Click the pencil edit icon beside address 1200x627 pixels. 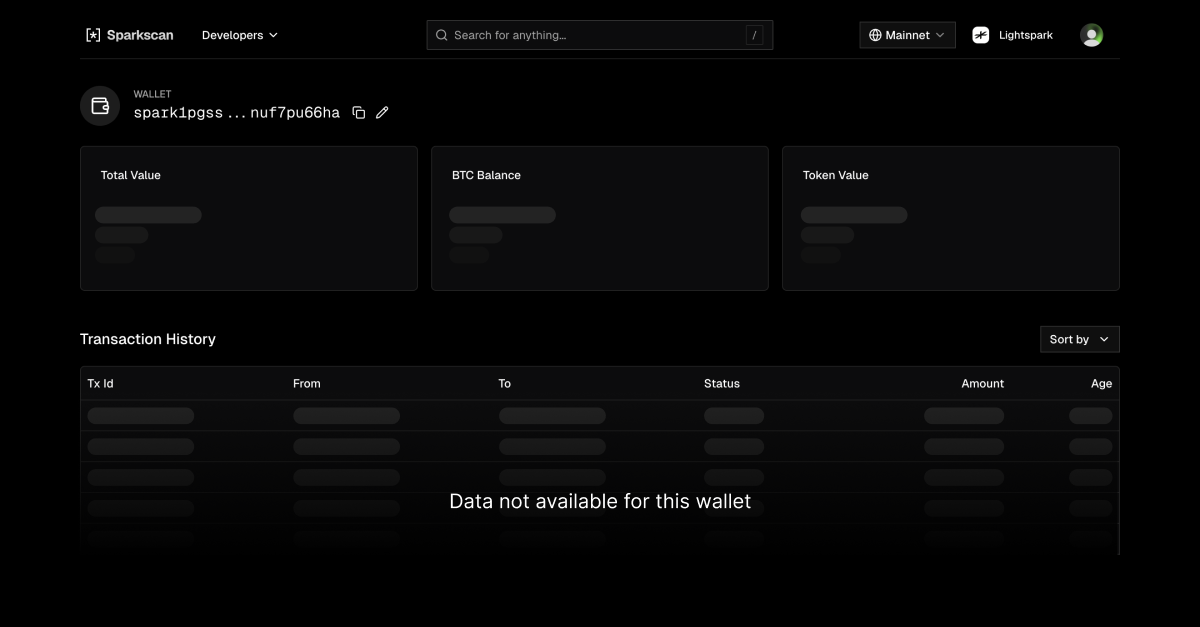tap(382, 113)
